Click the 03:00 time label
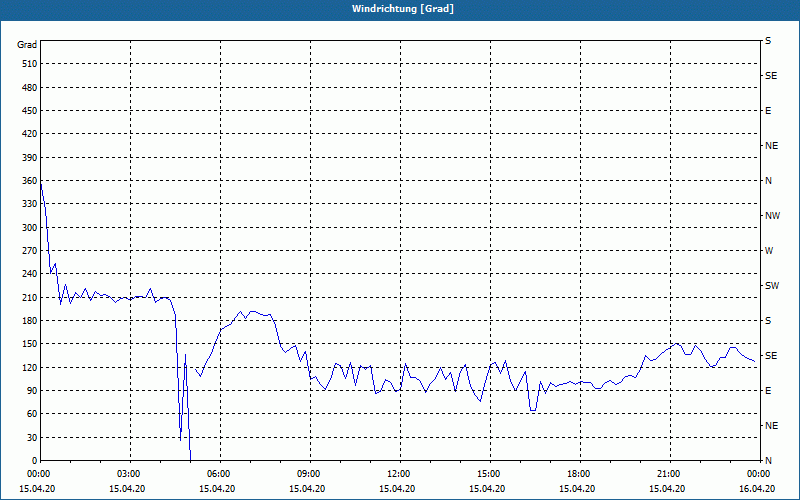This screenshot has height=500, width=800. [130, 473]
